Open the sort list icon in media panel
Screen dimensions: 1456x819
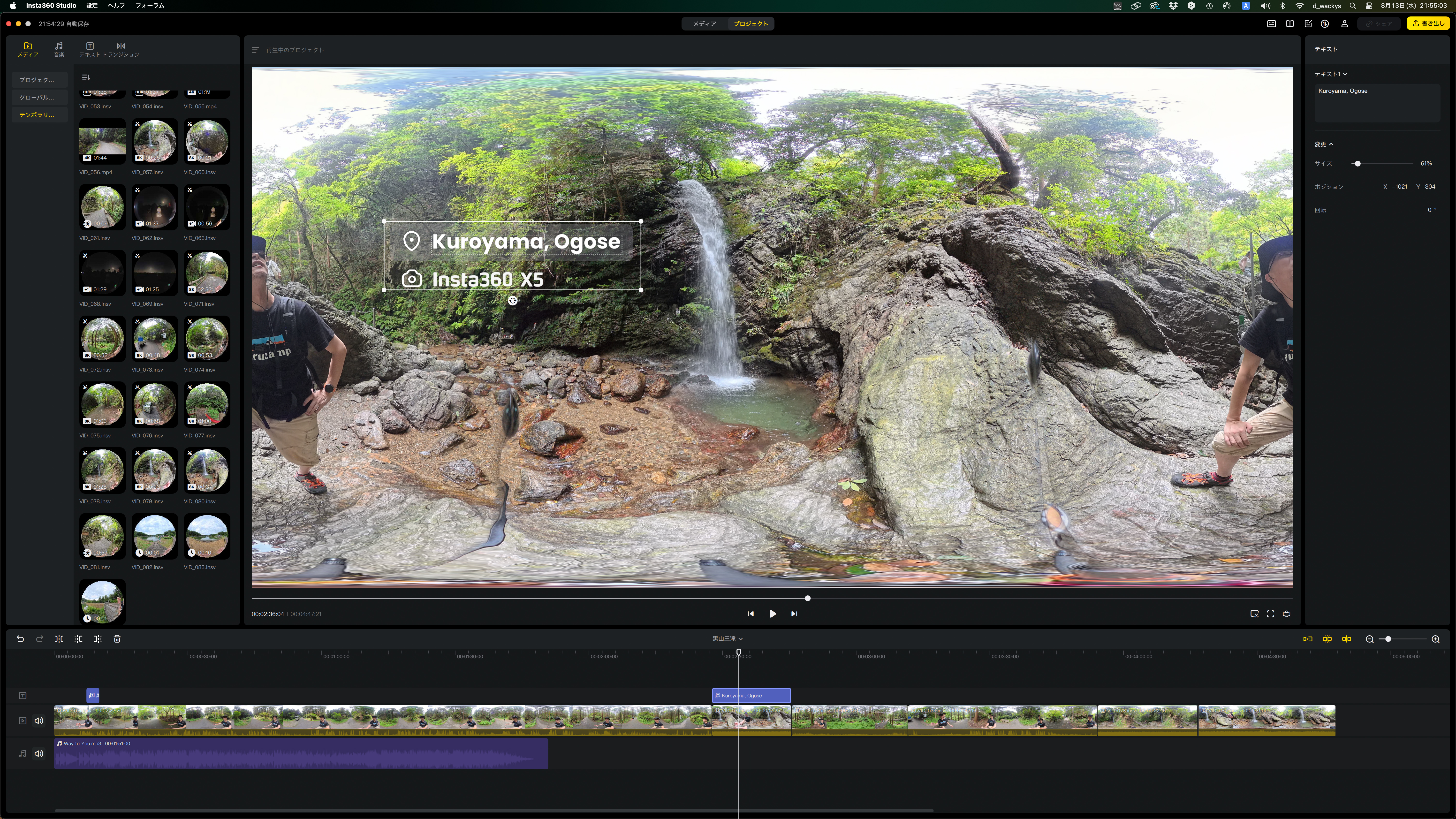(x=86, y=77)
